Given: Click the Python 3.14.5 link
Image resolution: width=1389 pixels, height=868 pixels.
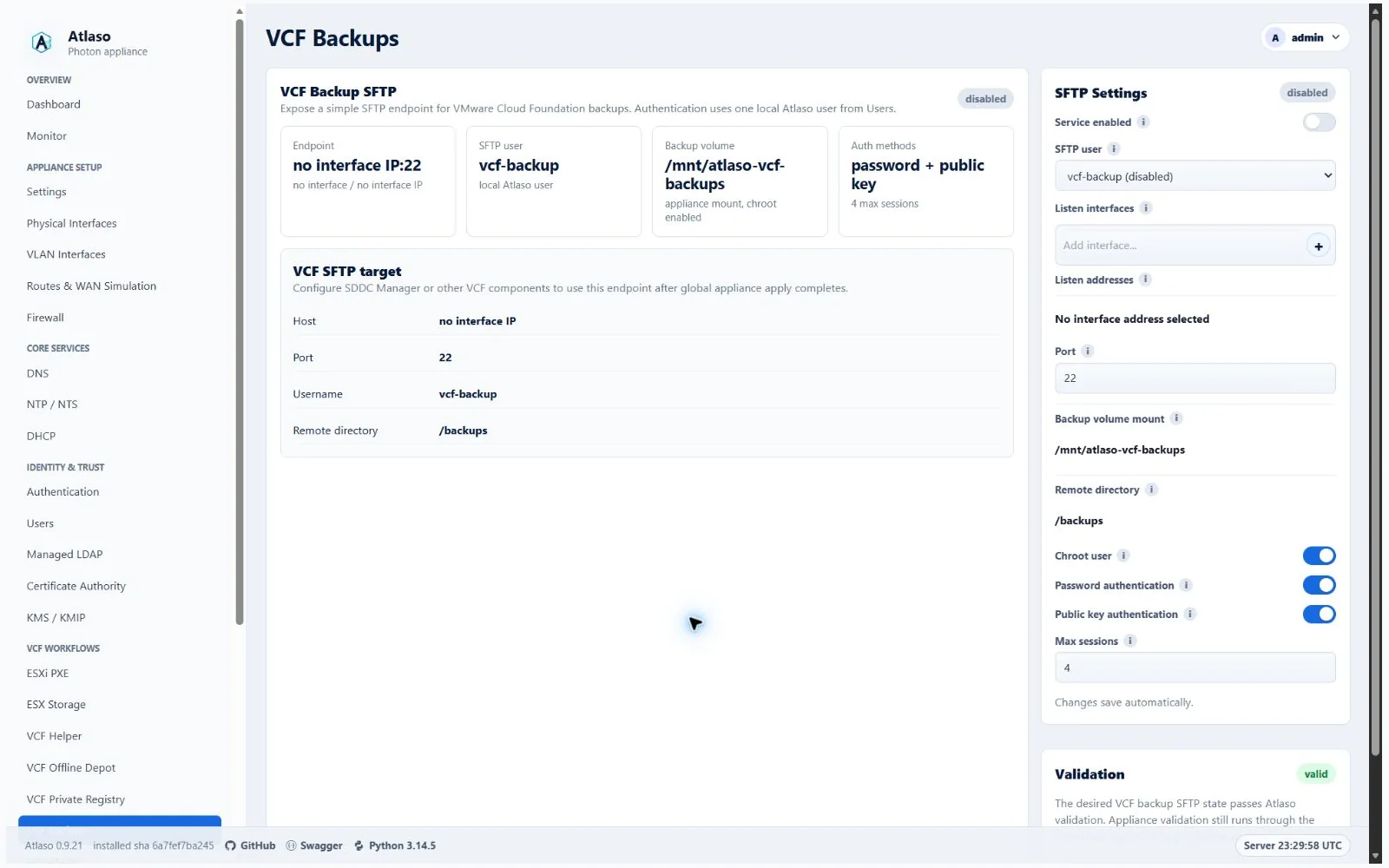Looking at the screenshot, I should click(395, 845).
